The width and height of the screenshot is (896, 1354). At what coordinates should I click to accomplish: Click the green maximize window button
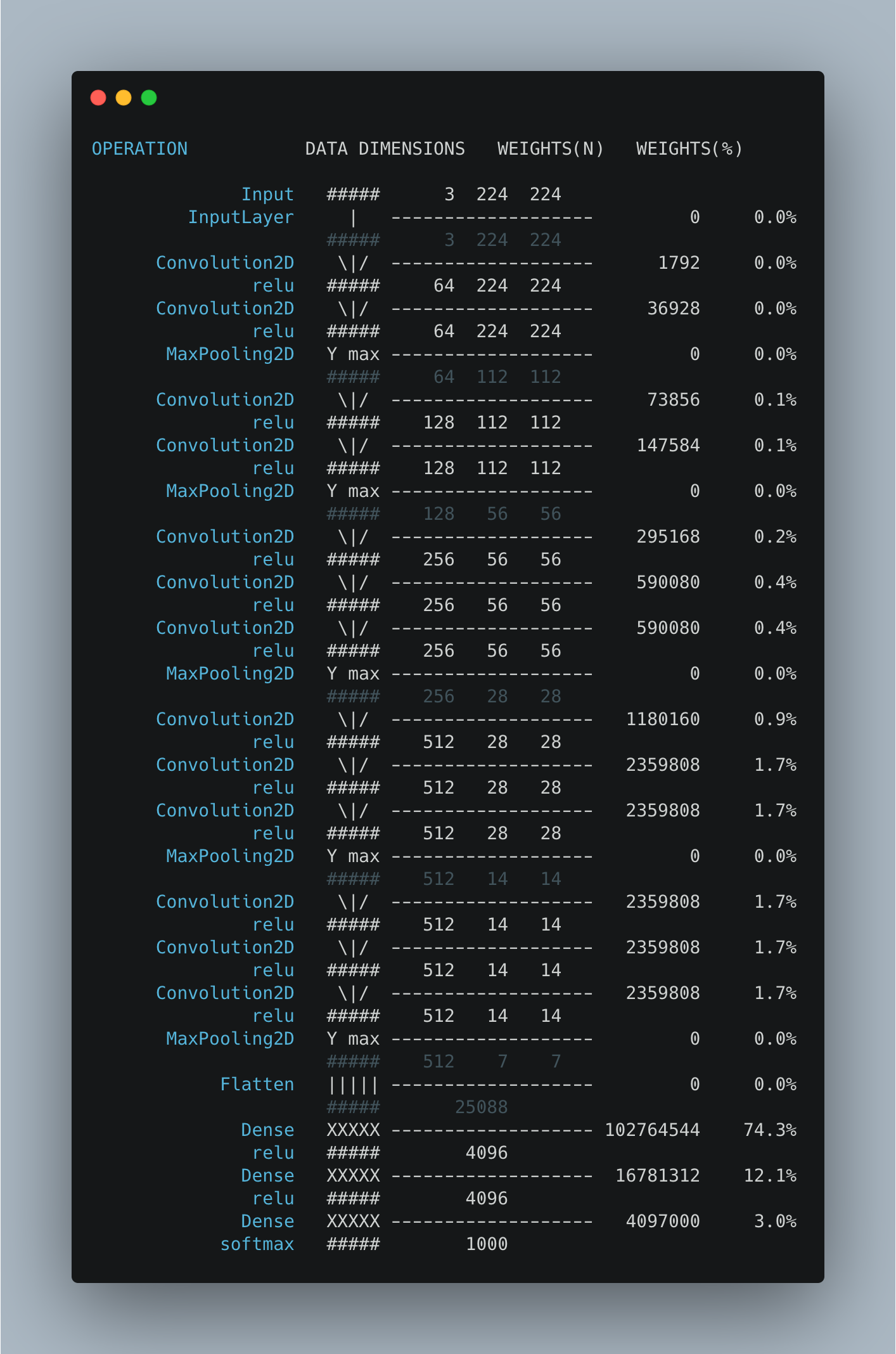coord(149,98)
